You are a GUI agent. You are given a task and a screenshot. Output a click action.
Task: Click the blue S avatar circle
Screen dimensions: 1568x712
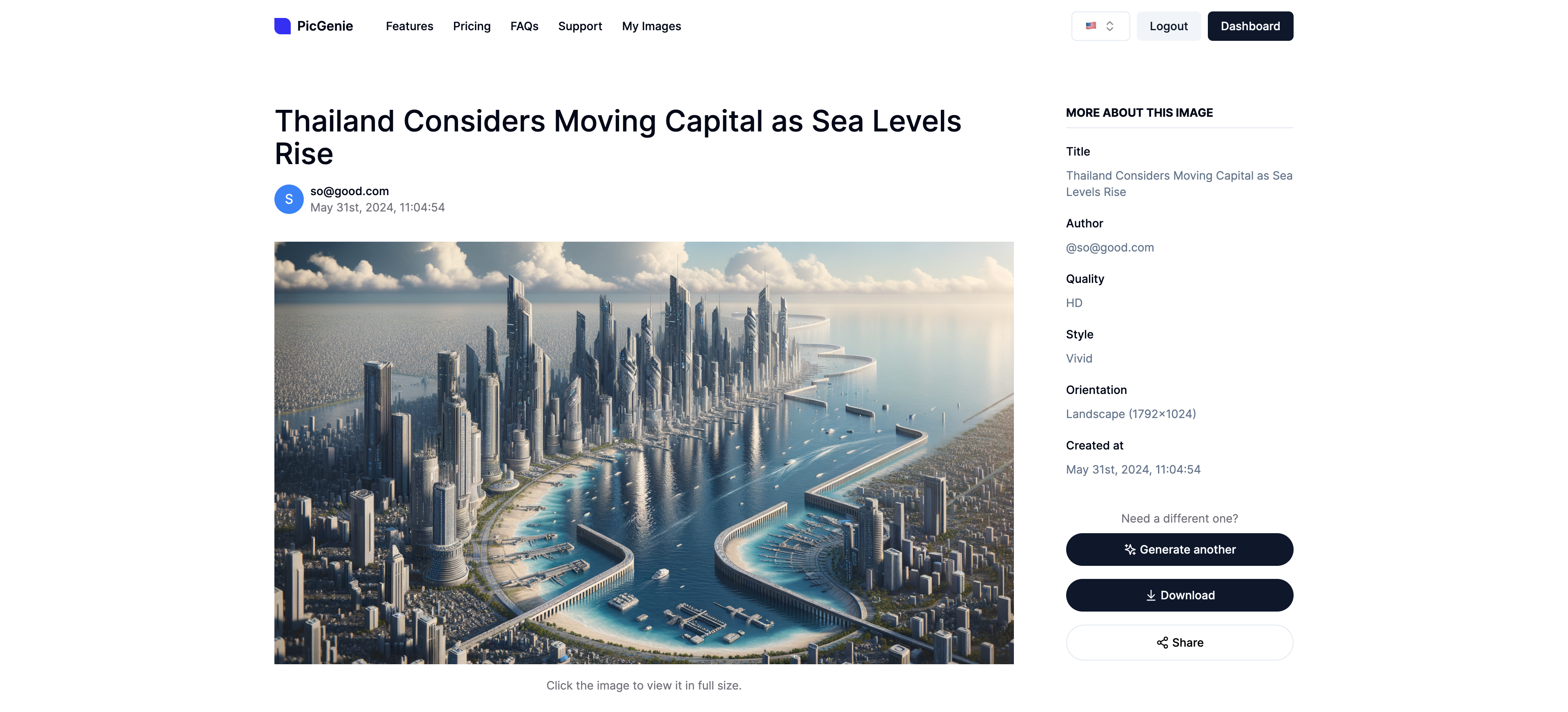coord(289,199)
